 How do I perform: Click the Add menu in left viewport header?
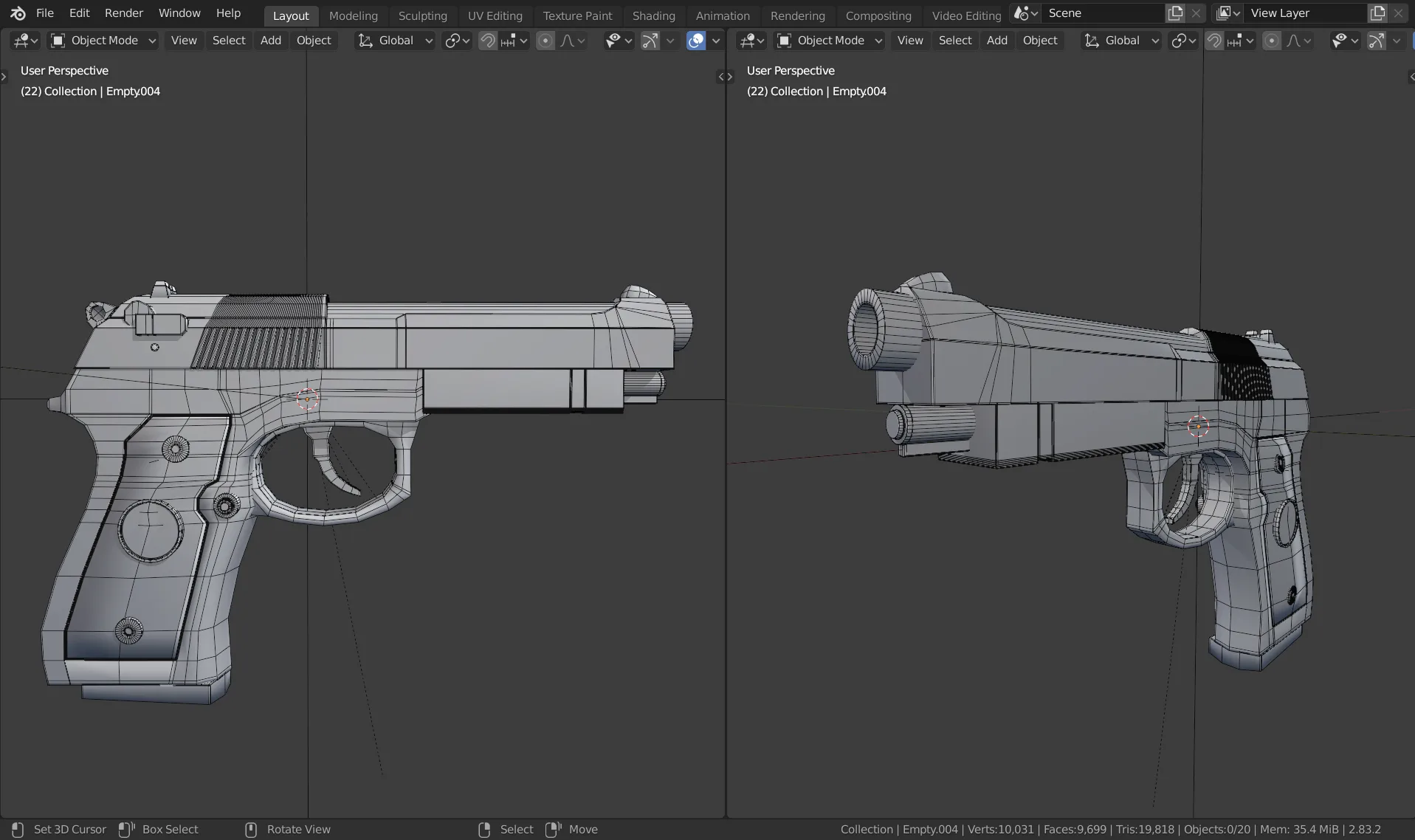coord(269,41)
